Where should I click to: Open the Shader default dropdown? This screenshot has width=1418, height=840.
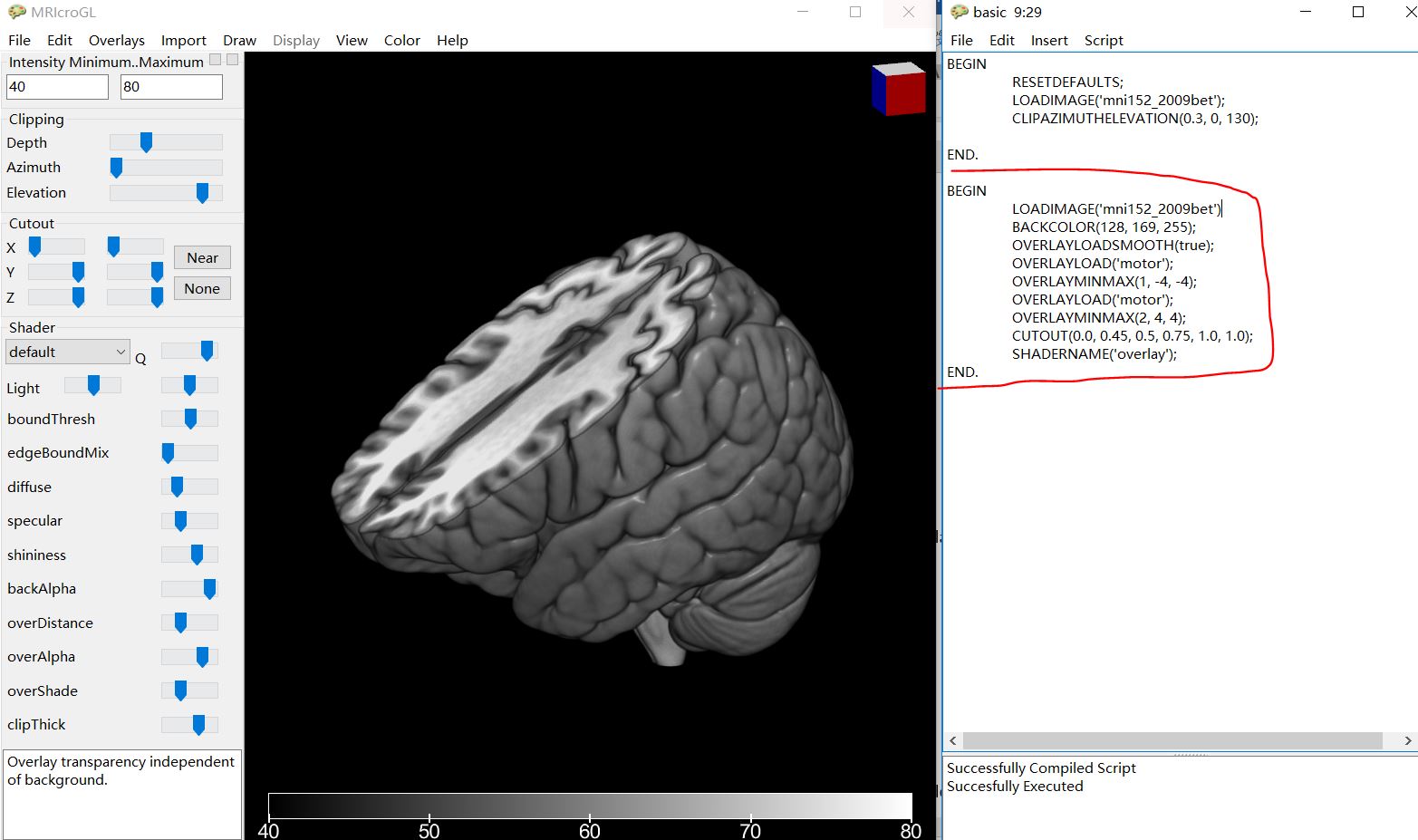coord(68,352)
